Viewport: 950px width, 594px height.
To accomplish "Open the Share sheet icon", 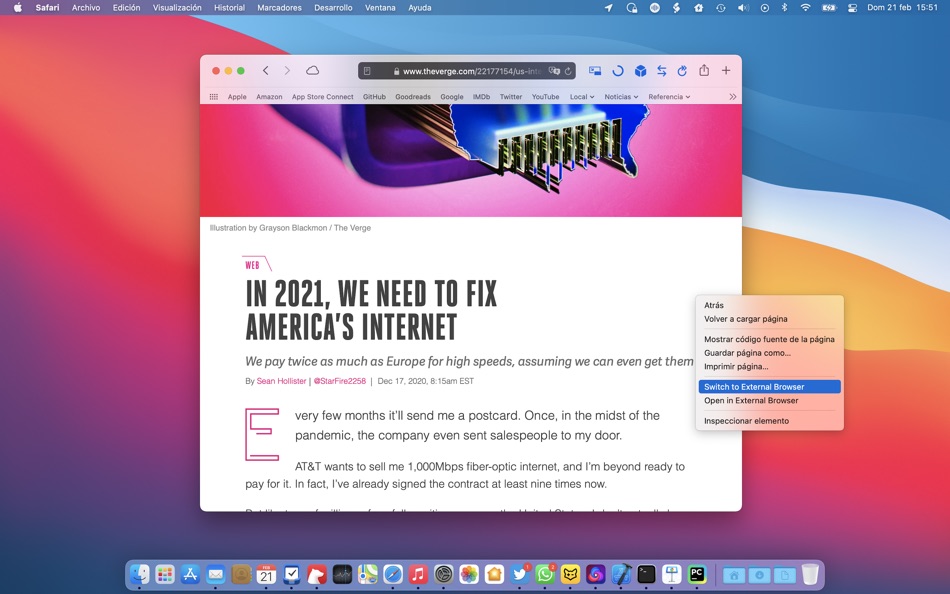I will click(704, 70).
